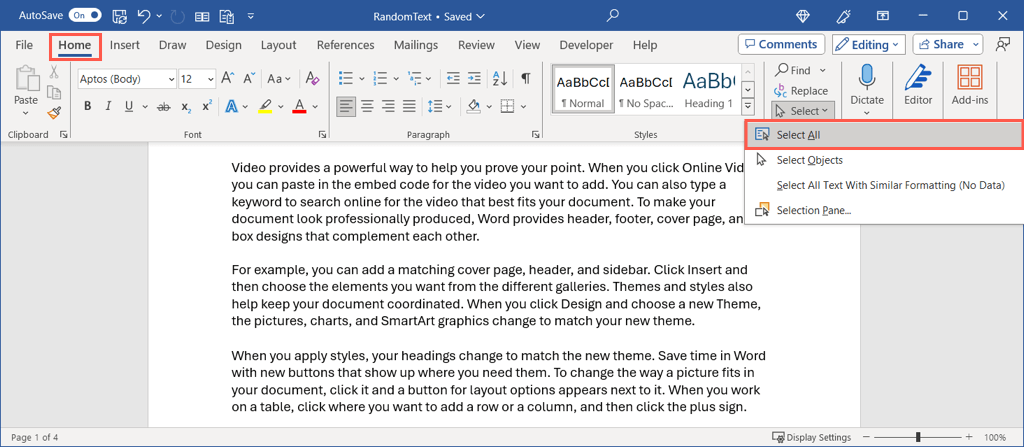Justify the paragraph text
Viewport: 1024px width, 447px height.
(409, 106)
